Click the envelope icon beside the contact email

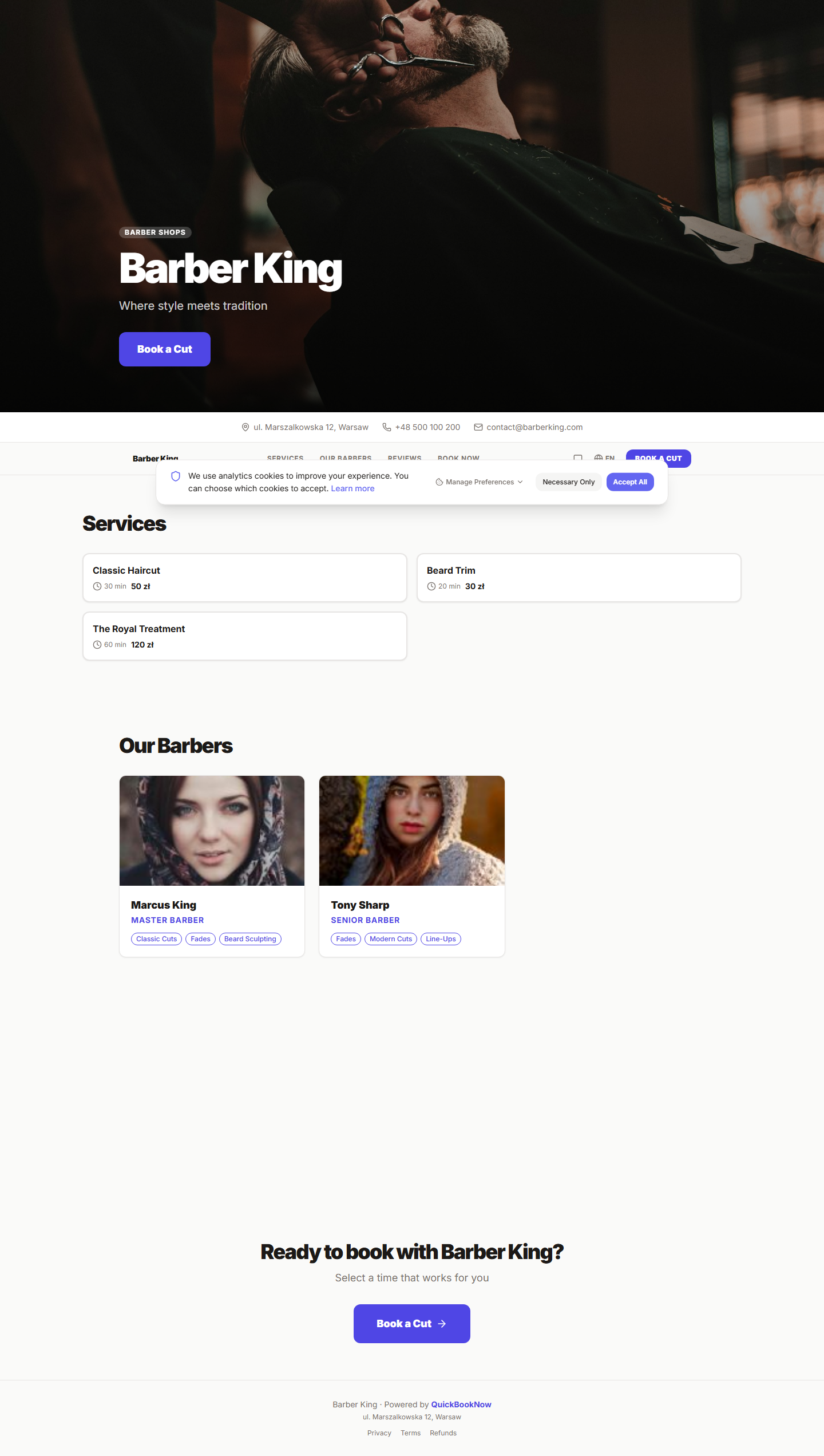478,427
